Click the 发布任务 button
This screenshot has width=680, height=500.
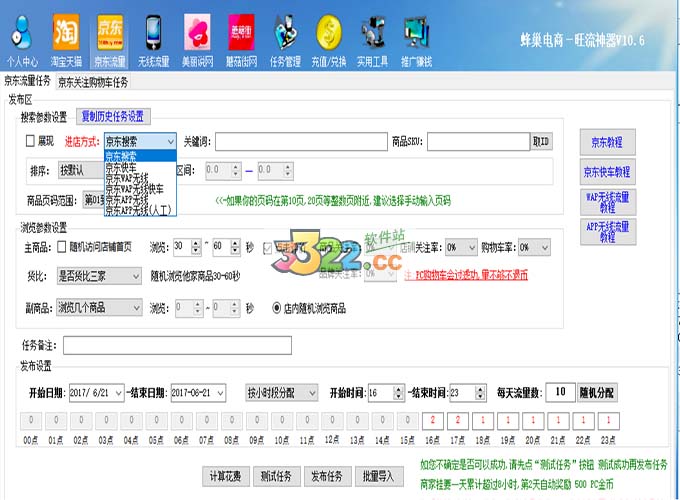click(327, 477)
